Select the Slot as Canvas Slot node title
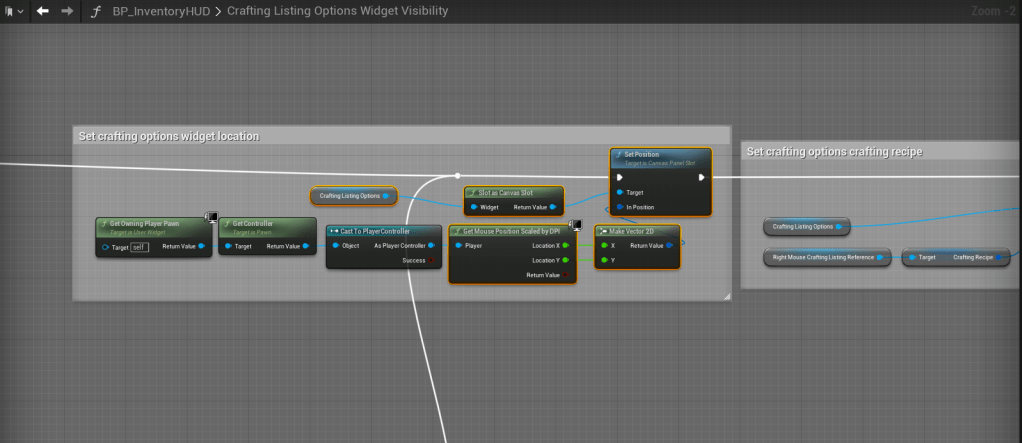 point(506,193)
